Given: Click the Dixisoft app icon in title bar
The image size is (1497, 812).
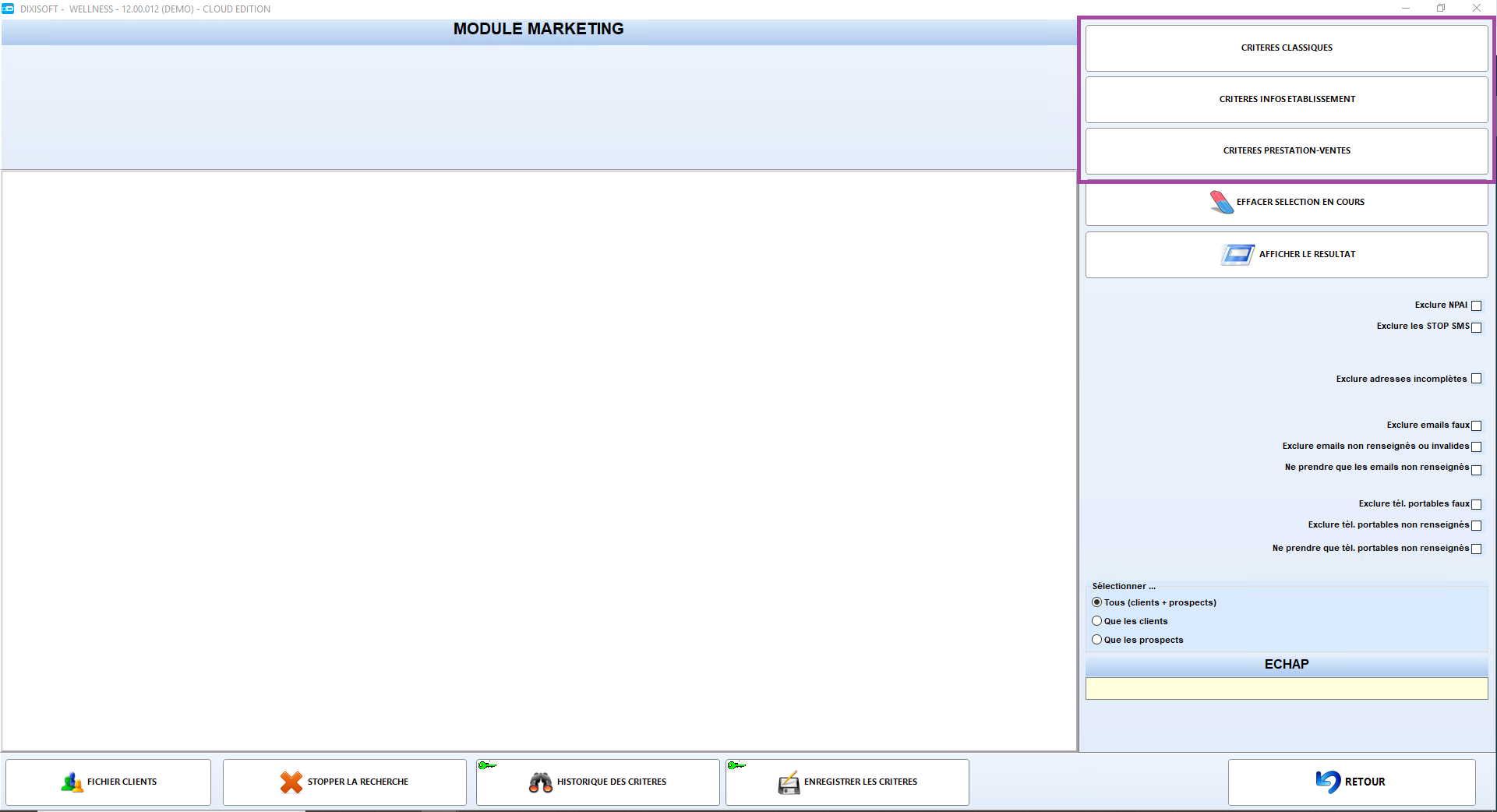Looking at the screenshot, I should click(x=8, y=9).
